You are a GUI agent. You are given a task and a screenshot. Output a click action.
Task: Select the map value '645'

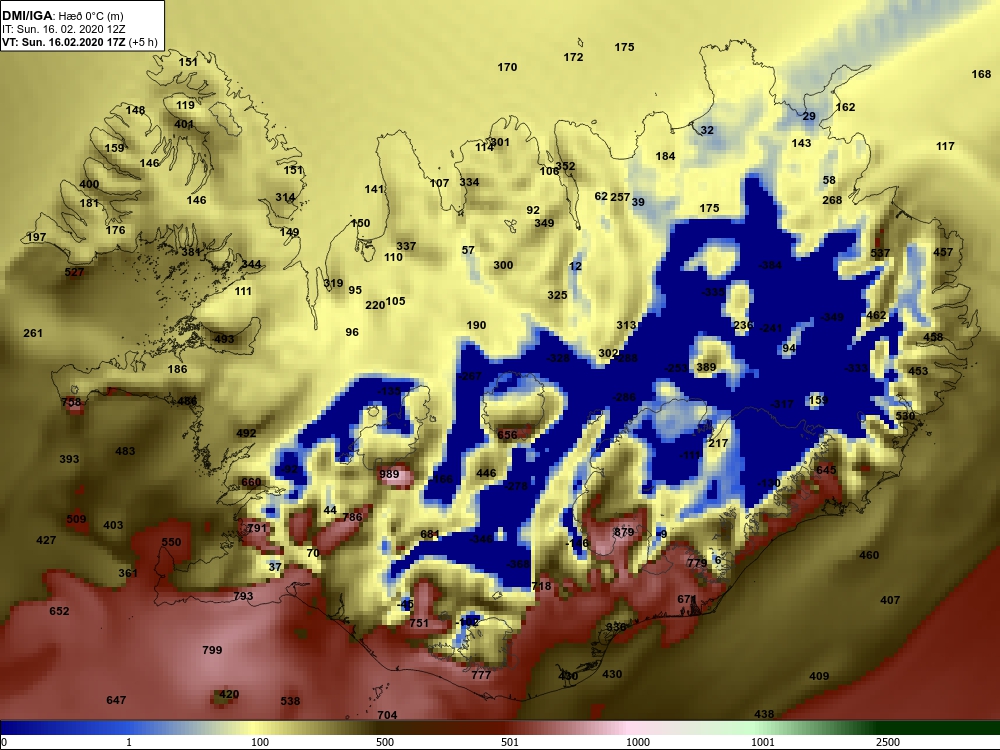[826, 469]
